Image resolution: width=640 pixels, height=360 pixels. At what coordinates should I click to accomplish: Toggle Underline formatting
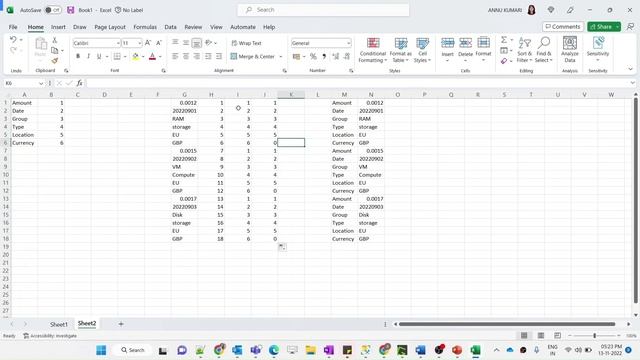[99, 56]
